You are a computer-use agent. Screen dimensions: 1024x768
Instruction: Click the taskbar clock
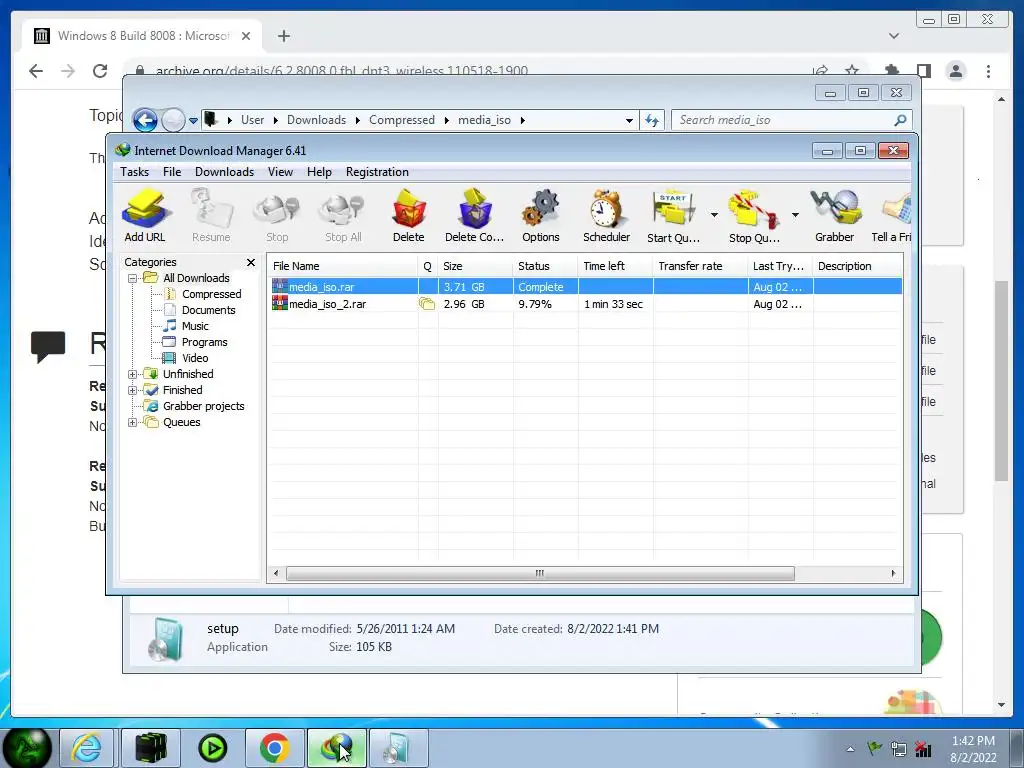973,749
